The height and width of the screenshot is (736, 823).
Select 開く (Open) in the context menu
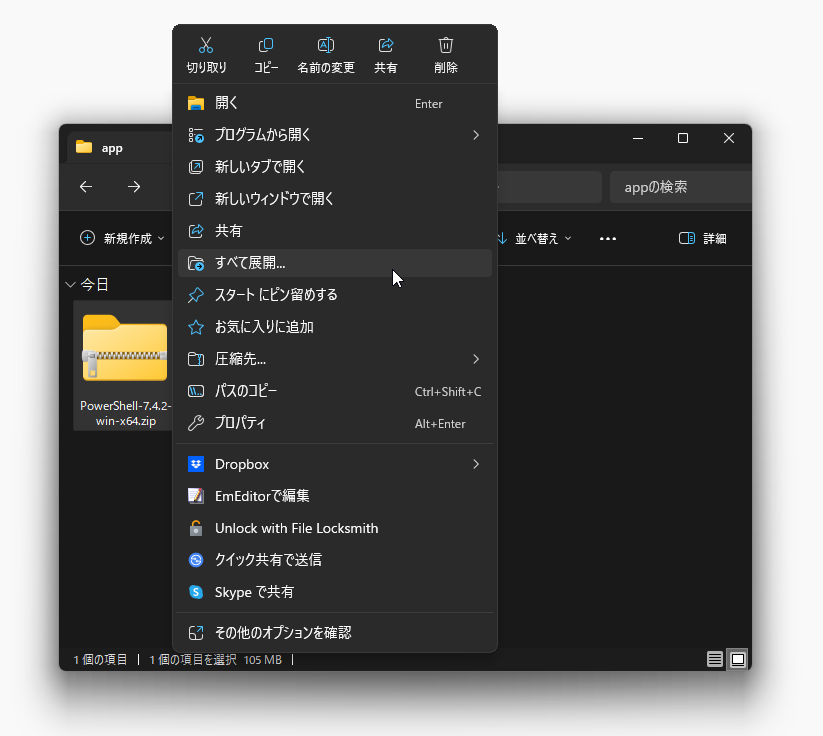[x=335, y=103]
